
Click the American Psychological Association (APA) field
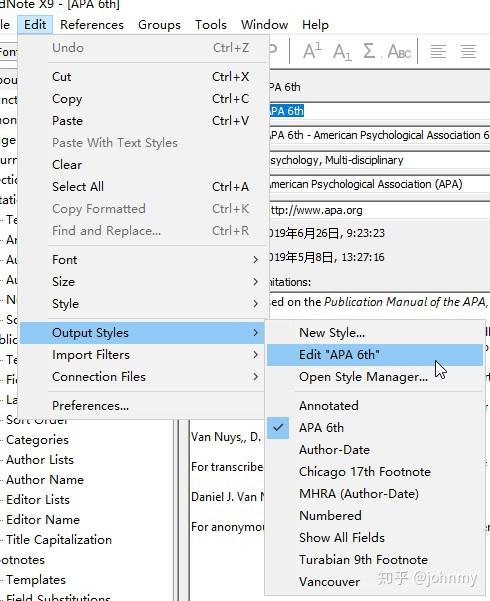pyautogui.click(x=380, y=184)
